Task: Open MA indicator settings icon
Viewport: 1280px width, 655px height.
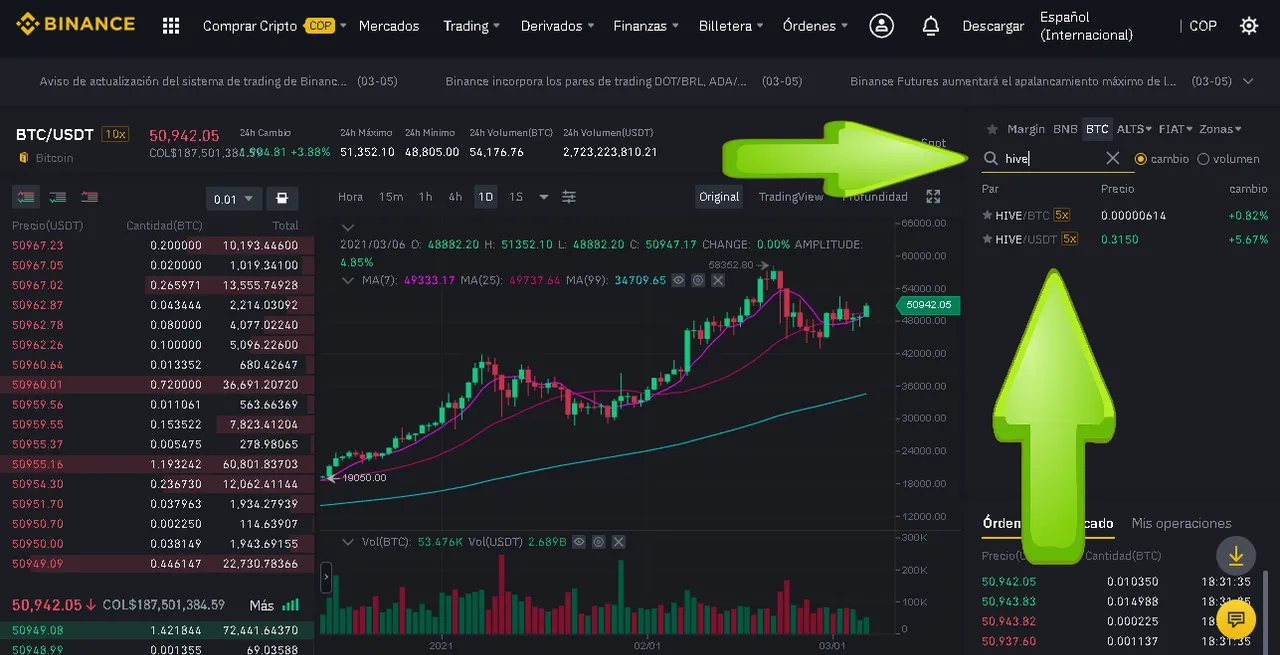Action: coord(698,281)
